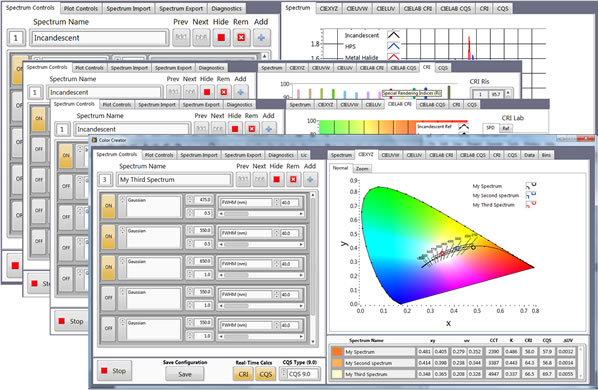Click My Spectrum legend marker icon
The height and width of the screenshot is (390, 598).
[531, 186]
